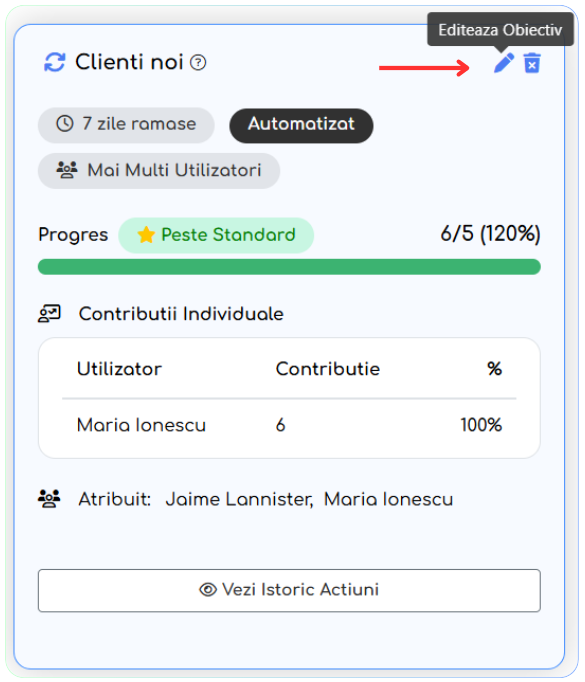Open Vezi Istoric Actiuni
This screenshot has width=585, height=682.
(289, 590)
